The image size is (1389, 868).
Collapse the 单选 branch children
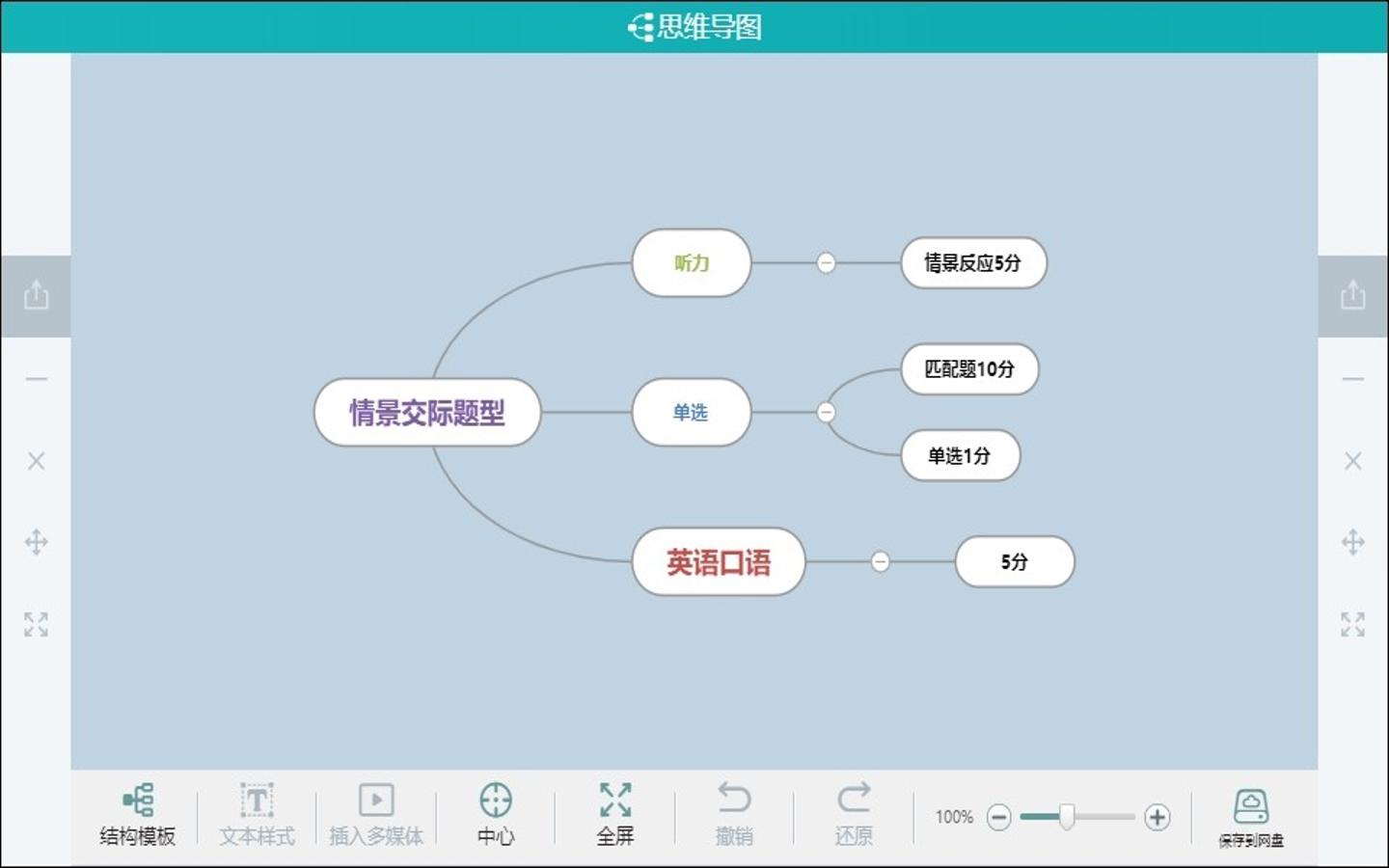(826, 412)
